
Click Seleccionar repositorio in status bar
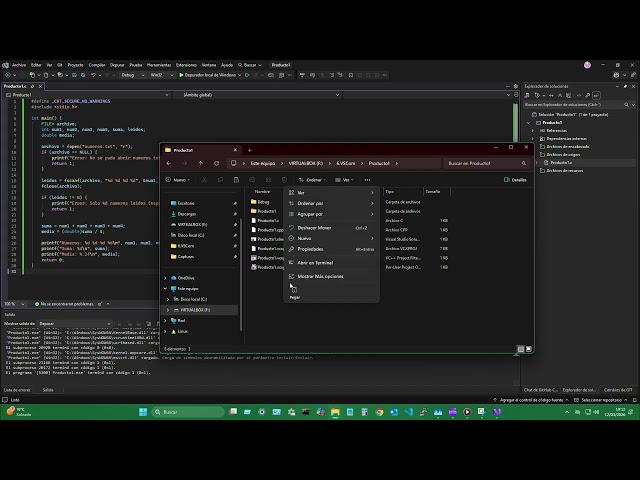pos(601,400)
